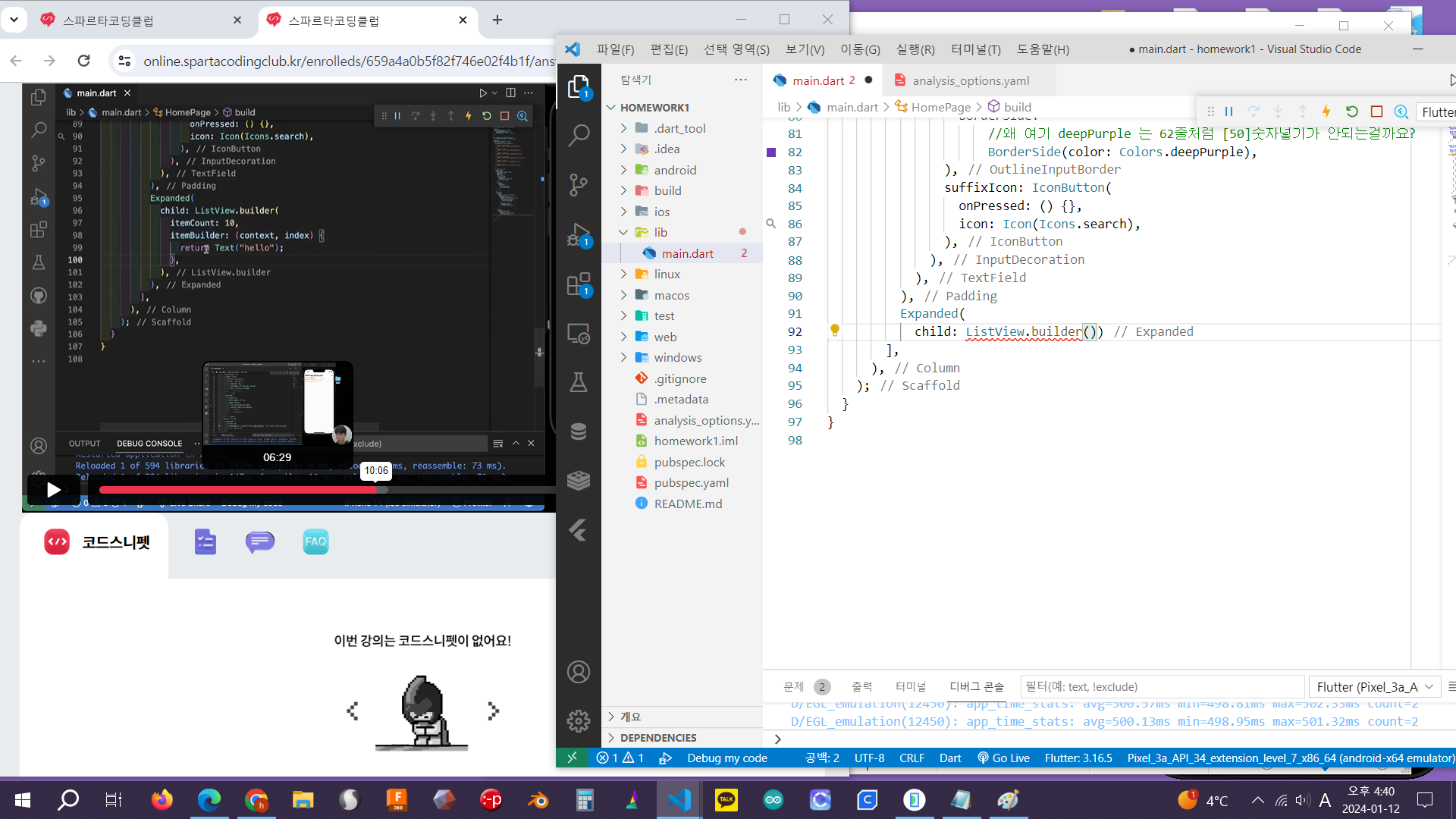
Task: Open main.dart in the file explorer
Action: point(687,253)
